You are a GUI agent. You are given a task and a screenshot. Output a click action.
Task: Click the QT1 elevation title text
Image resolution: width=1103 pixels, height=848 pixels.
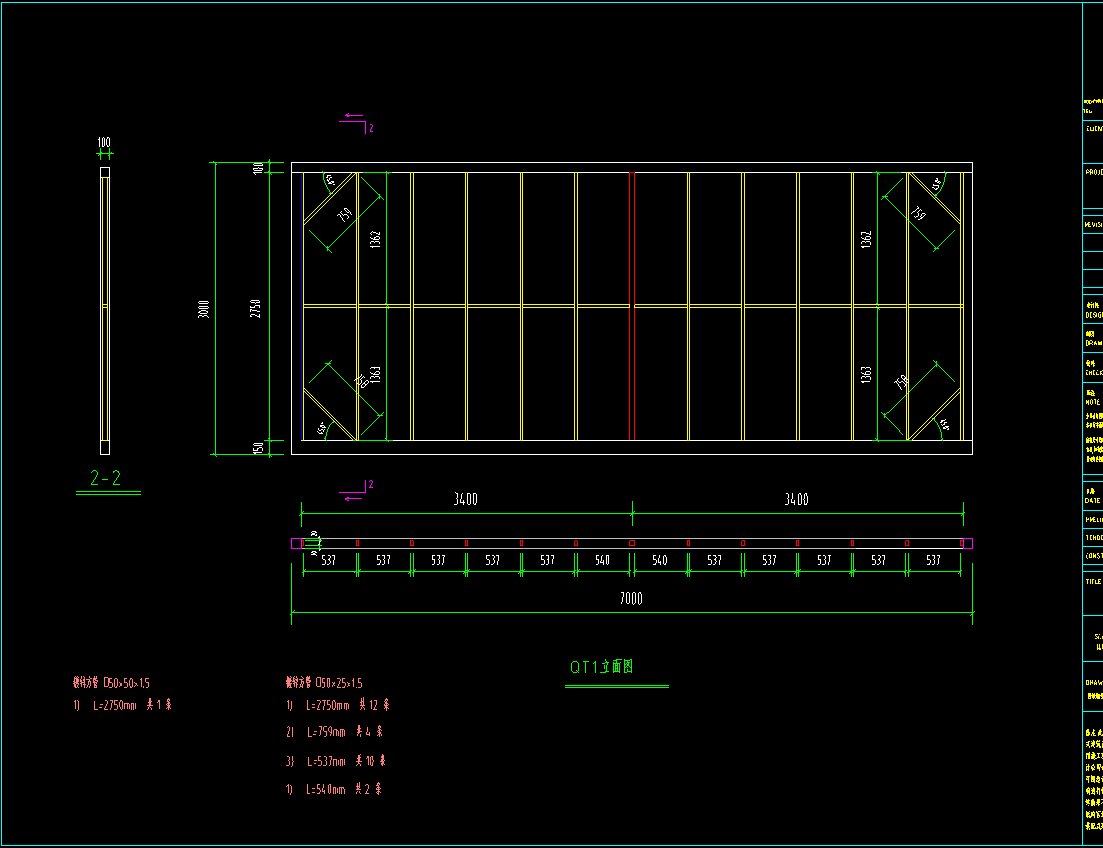[x=602, y=667]
